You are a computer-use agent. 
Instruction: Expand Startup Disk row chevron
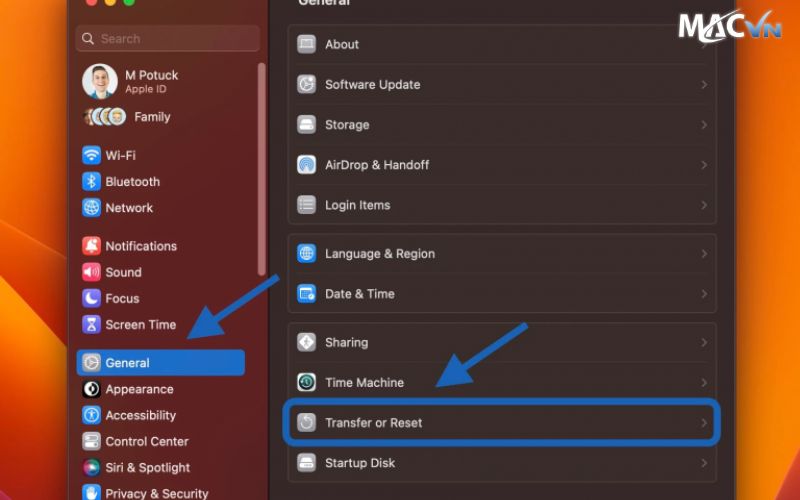click(x=704, y=463)
